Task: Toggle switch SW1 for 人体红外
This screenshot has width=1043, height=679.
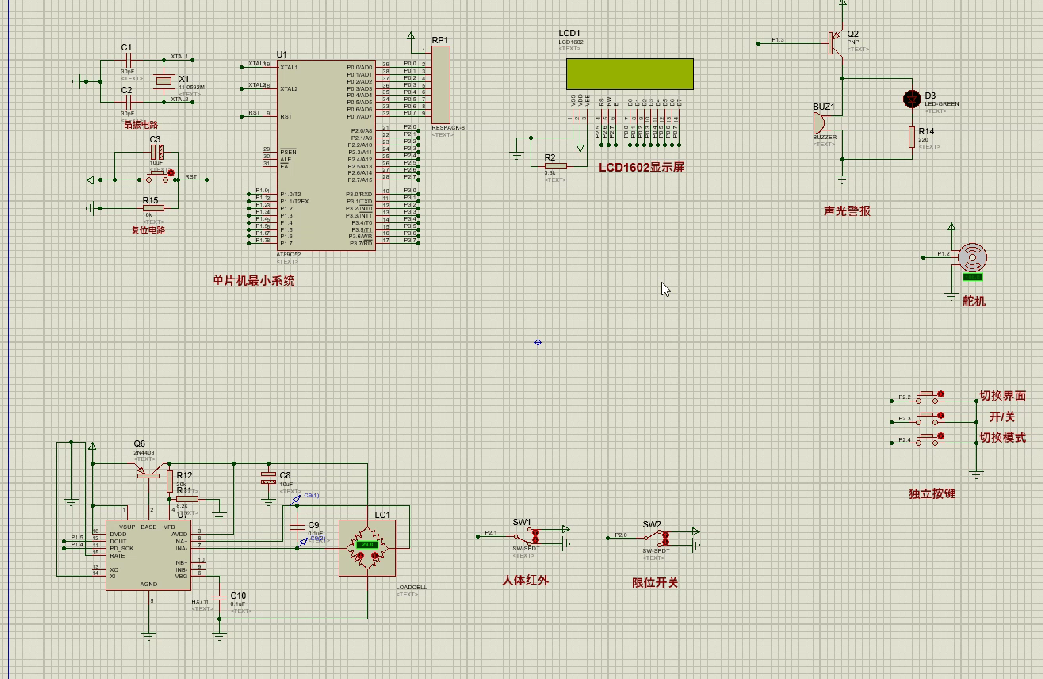Action: click(x=529, y=535)
